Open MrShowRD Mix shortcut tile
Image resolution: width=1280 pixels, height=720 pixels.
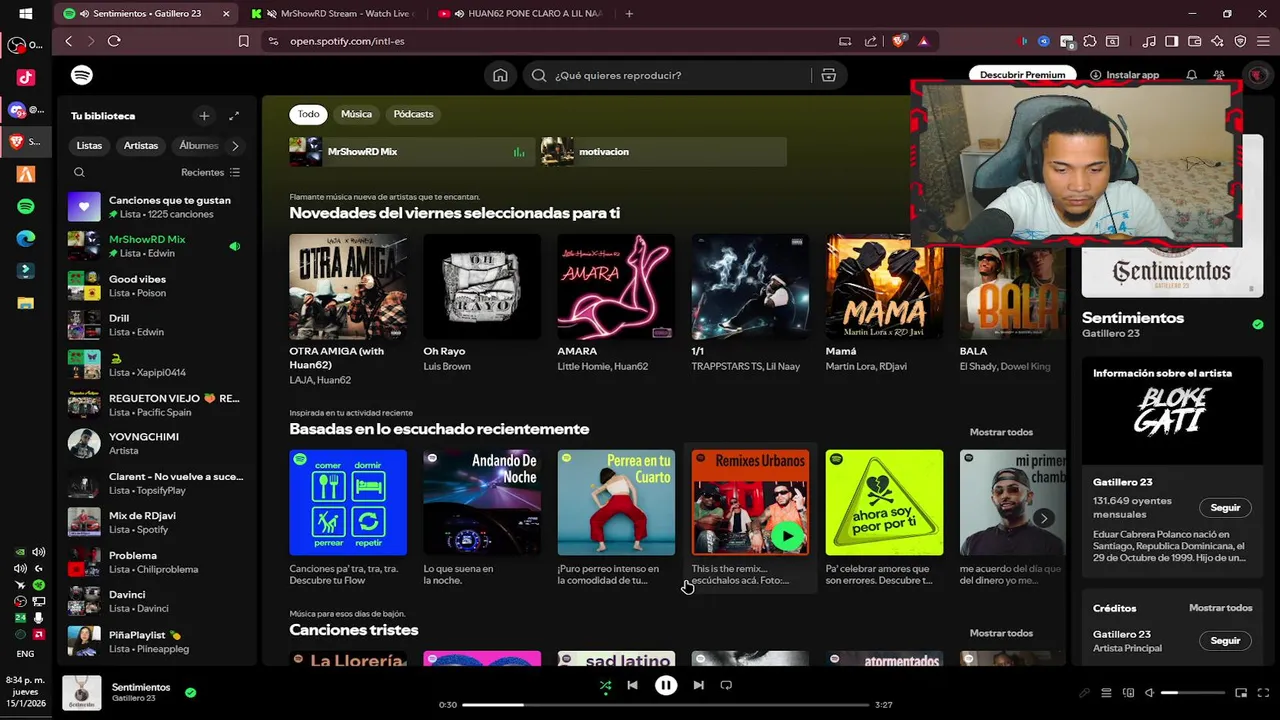[411, 152]
